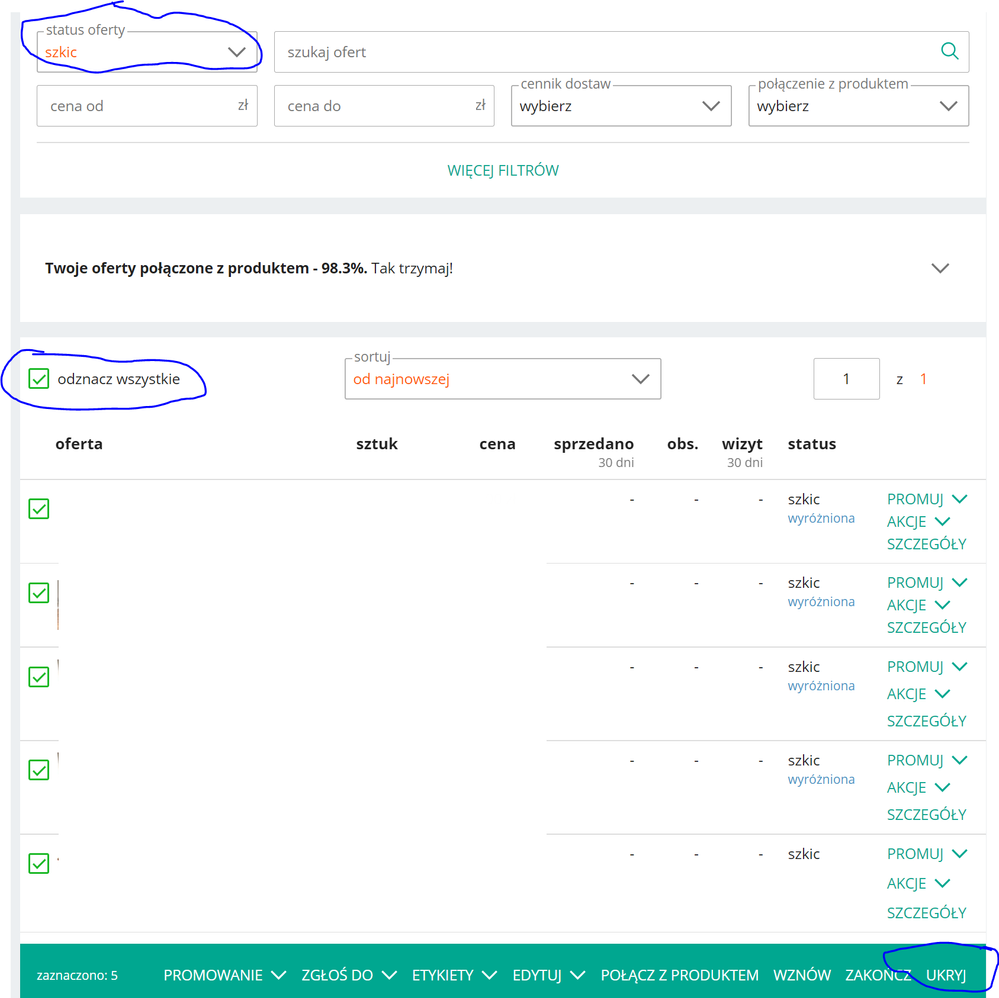This screenshot has height=998, width=999.
Task: Click 'WIĘCEJ FILTRÓW' link
Action: pyautogui.click(x=503, y=170)
